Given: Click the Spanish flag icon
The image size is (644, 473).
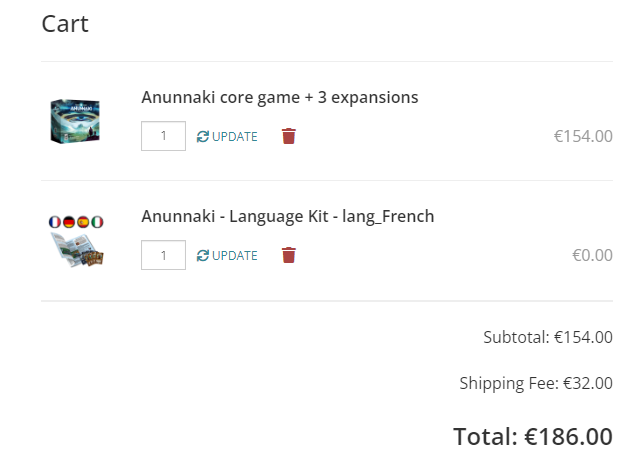Looking at the screenshot, I should [83, 222].
